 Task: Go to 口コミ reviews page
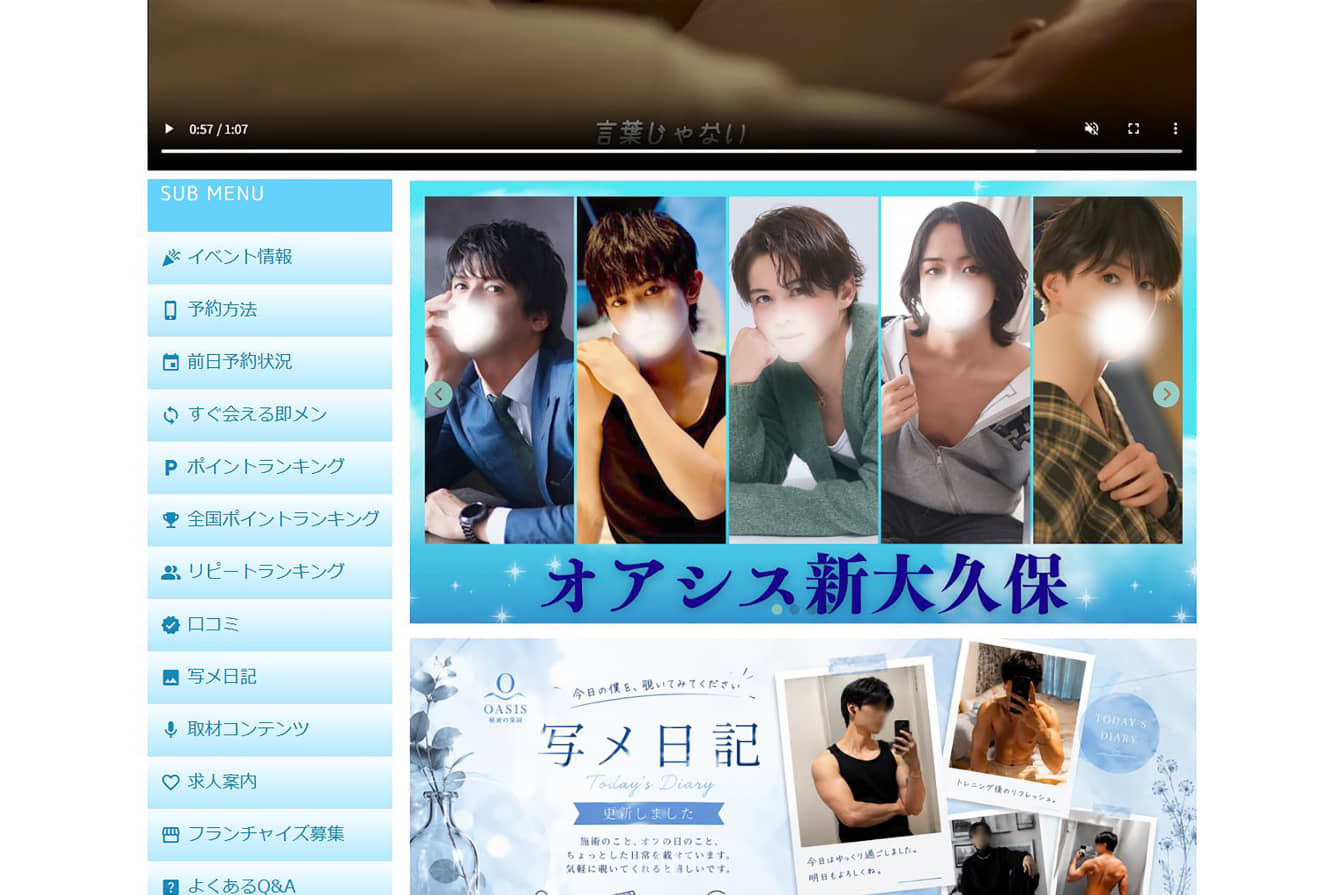click(270, 625)
